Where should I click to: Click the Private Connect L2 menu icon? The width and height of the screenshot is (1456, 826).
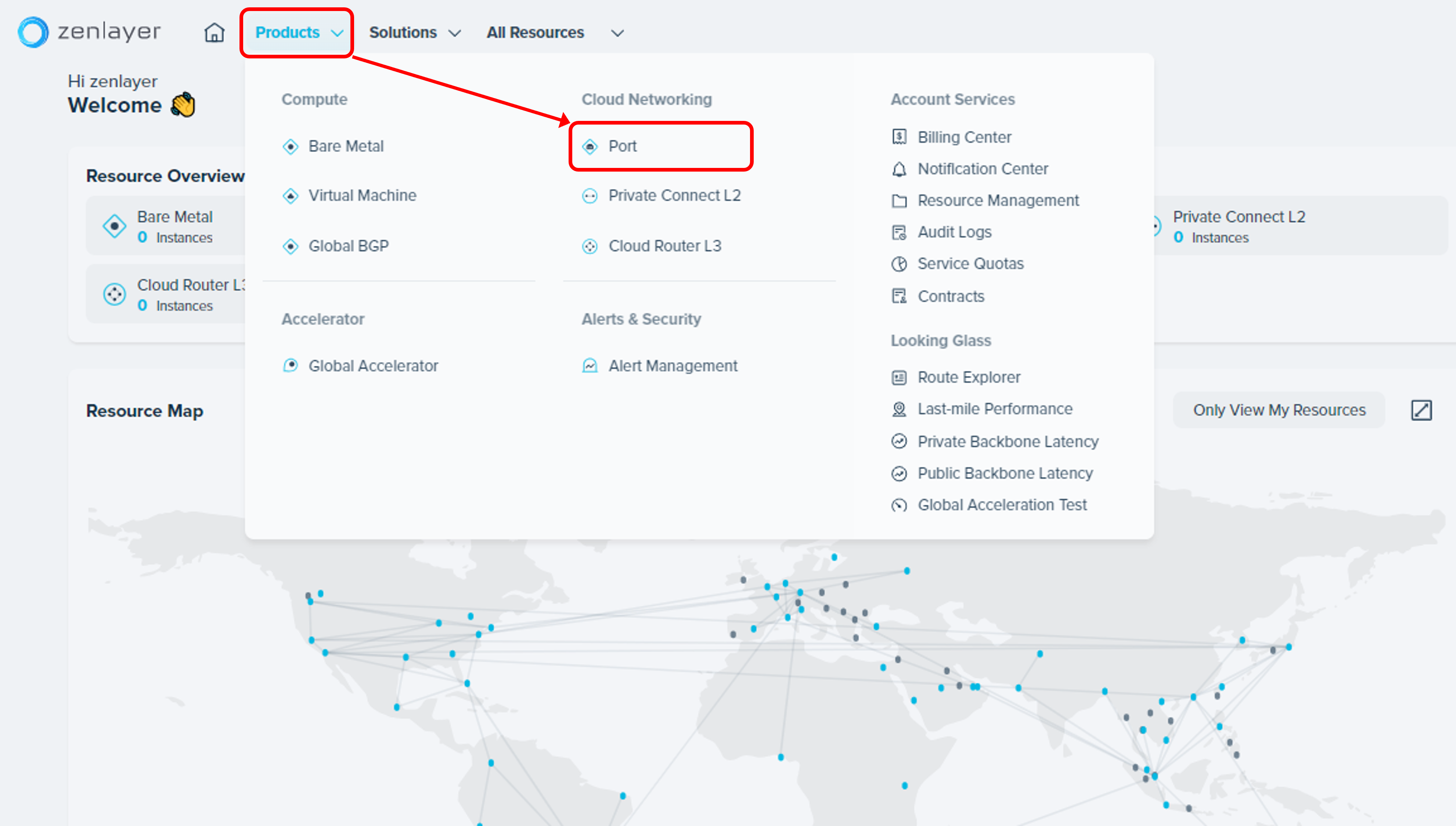point(590,196)
